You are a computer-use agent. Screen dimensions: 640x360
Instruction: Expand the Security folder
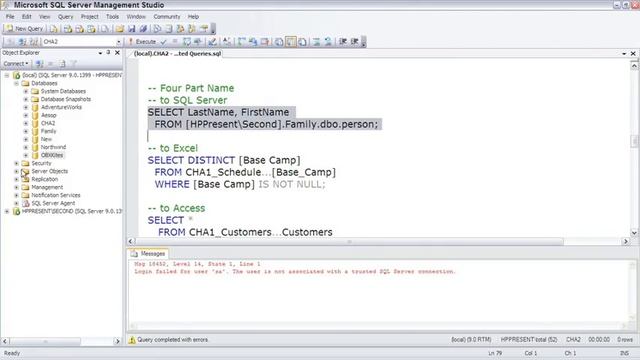pos(16,163)
